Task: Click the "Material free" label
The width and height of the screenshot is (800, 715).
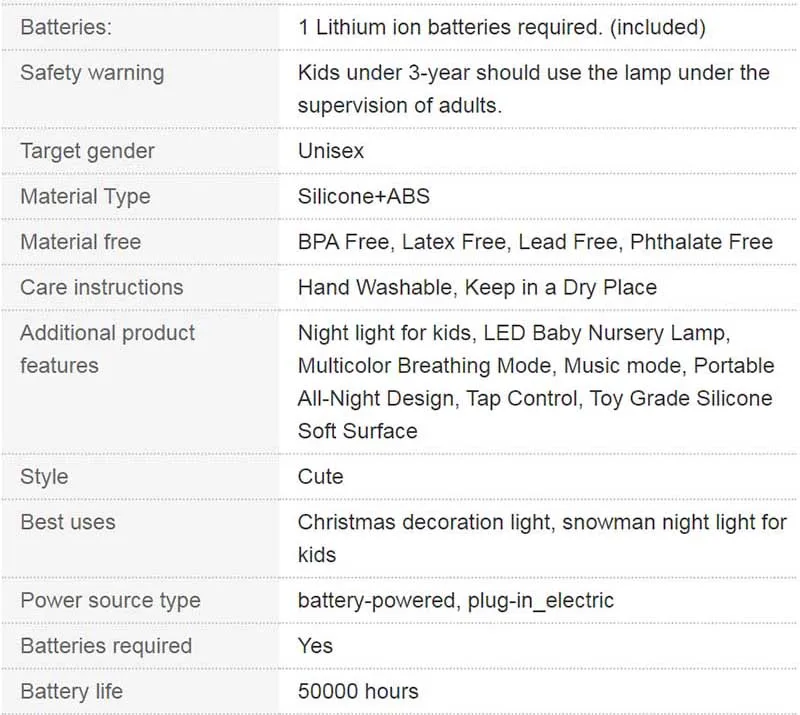Action: (80, 242)
